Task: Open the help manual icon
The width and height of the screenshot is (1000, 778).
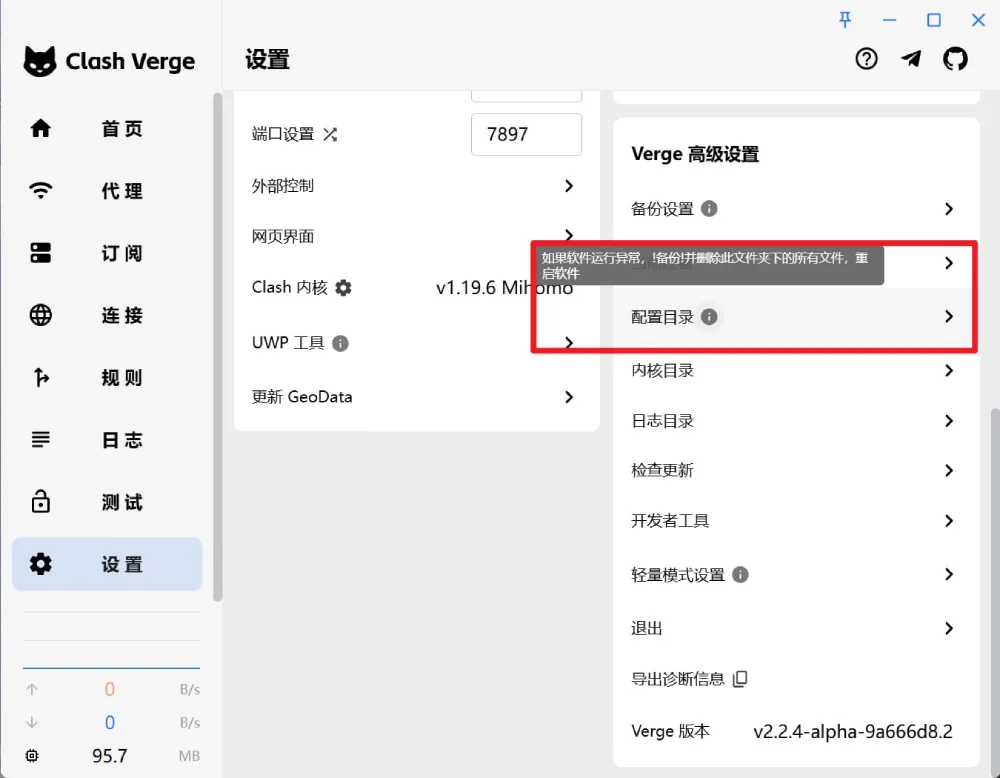Action: (x=866, y=59)
